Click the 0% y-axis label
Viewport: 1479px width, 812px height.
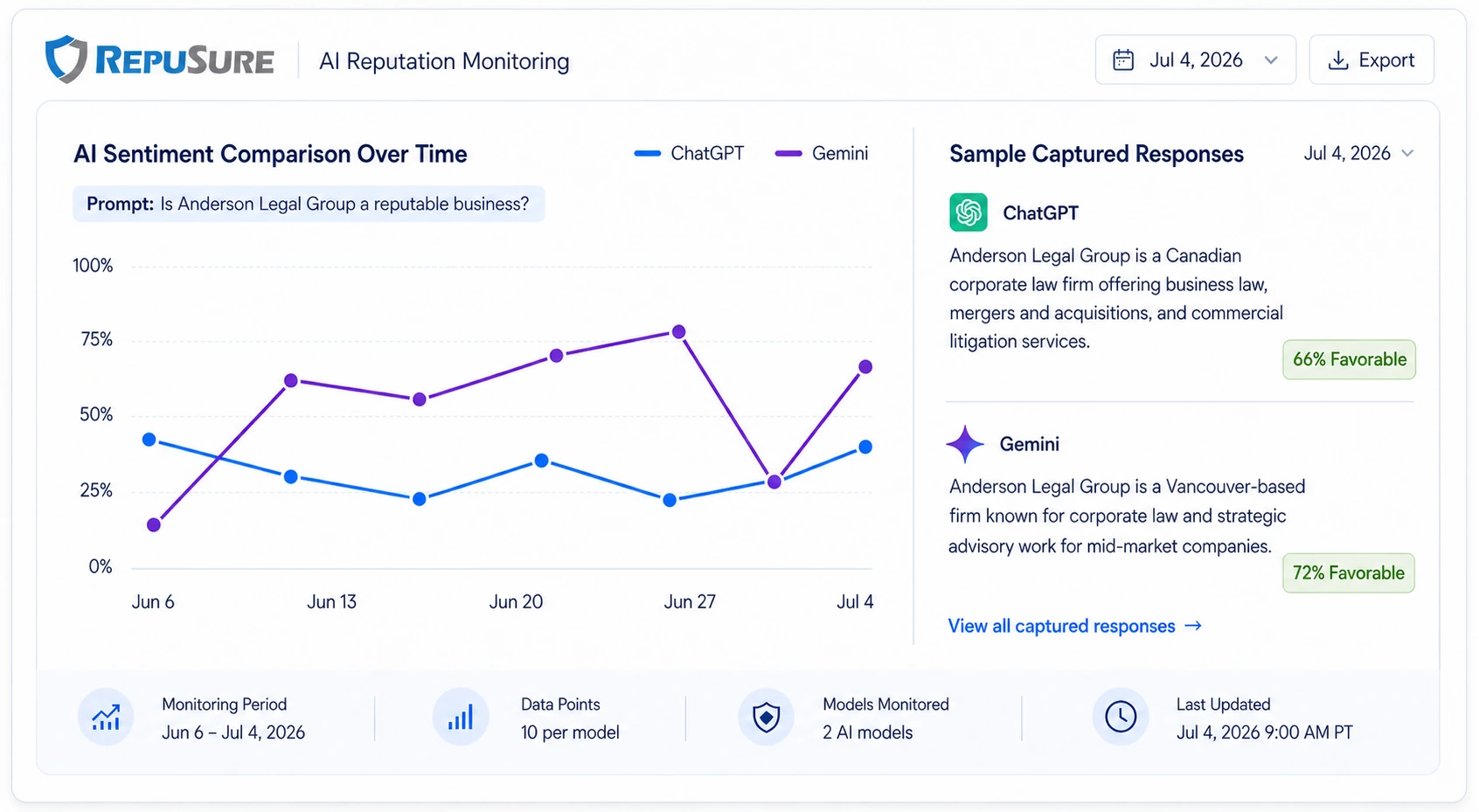click(101, 567)
